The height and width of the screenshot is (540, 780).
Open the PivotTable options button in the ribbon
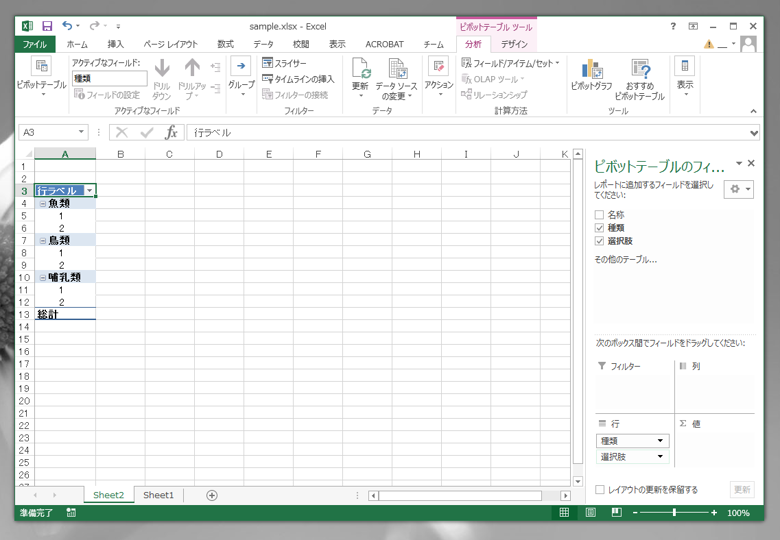pos(41,77)
